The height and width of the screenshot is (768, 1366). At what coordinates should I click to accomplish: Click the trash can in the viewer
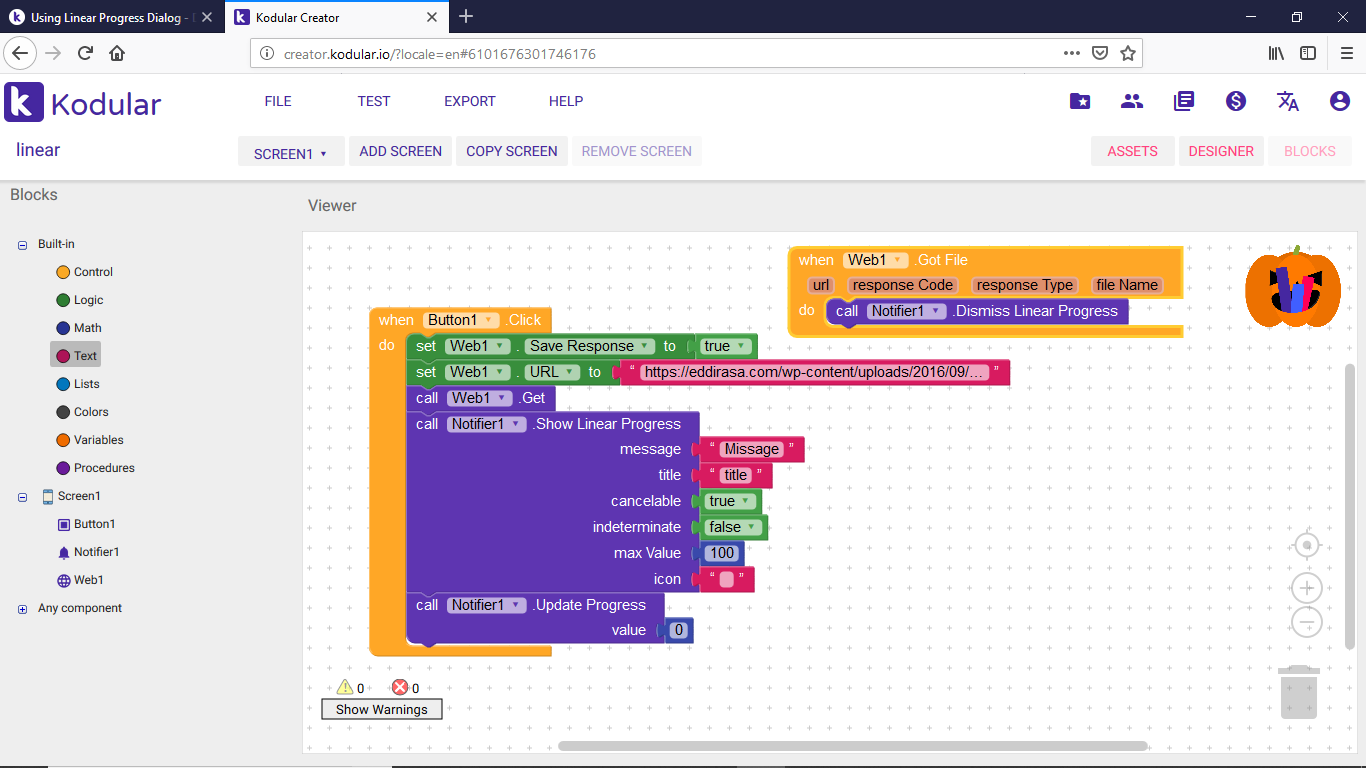(1299, 692)
